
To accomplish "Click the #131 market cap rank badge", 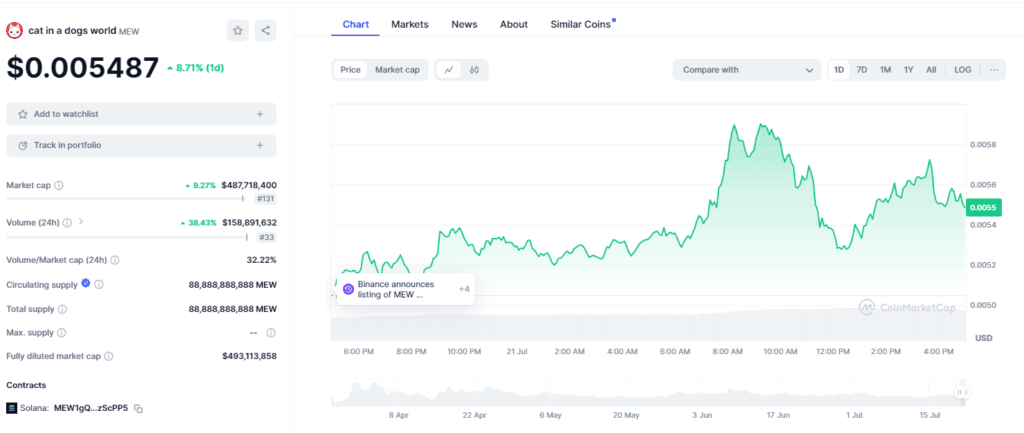I will (265, 200).
